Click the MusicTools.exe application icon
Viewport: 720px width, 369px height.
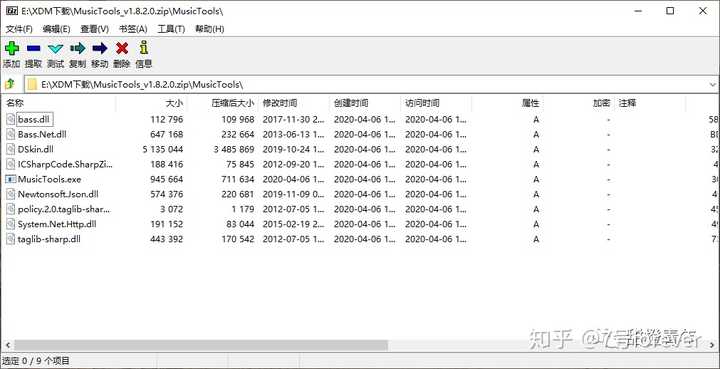pyautogui.click(x=11, y=179)
